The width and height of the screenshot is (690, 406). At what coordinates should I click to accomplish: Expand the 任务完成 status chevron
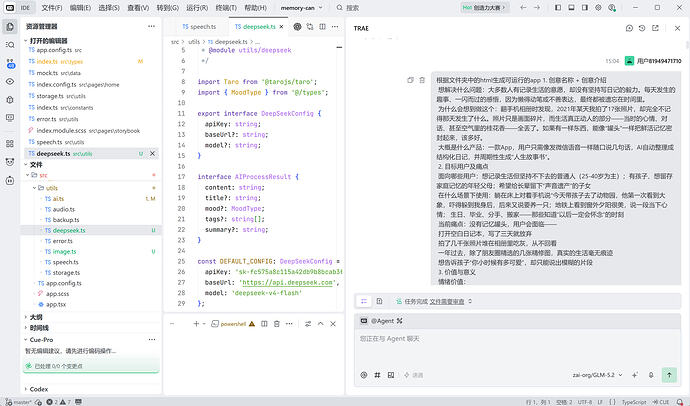point(470,301)
